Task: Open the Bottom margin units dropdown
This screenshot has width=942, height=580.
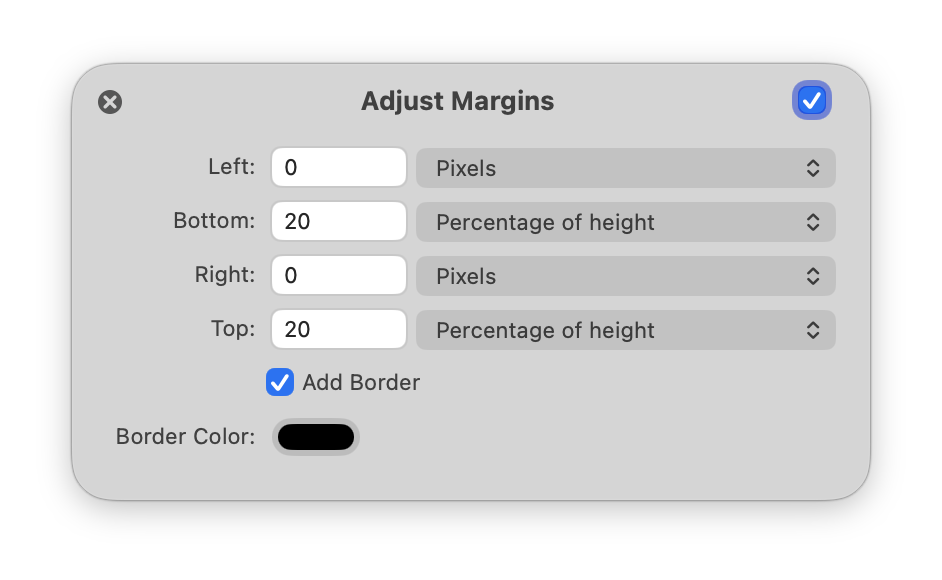Action: [x=625, y=222]
